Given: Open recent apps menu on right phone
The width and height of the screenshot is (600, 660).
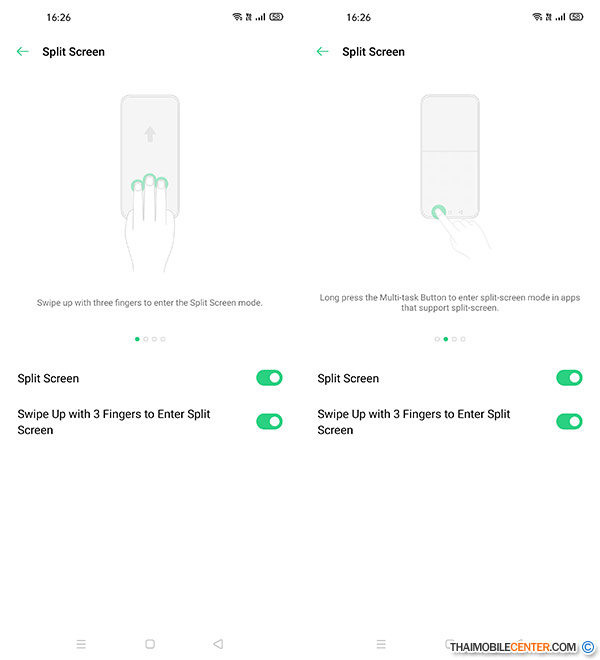Looking at the screenshot, I should pyautogui.click(x=381, y=644).
